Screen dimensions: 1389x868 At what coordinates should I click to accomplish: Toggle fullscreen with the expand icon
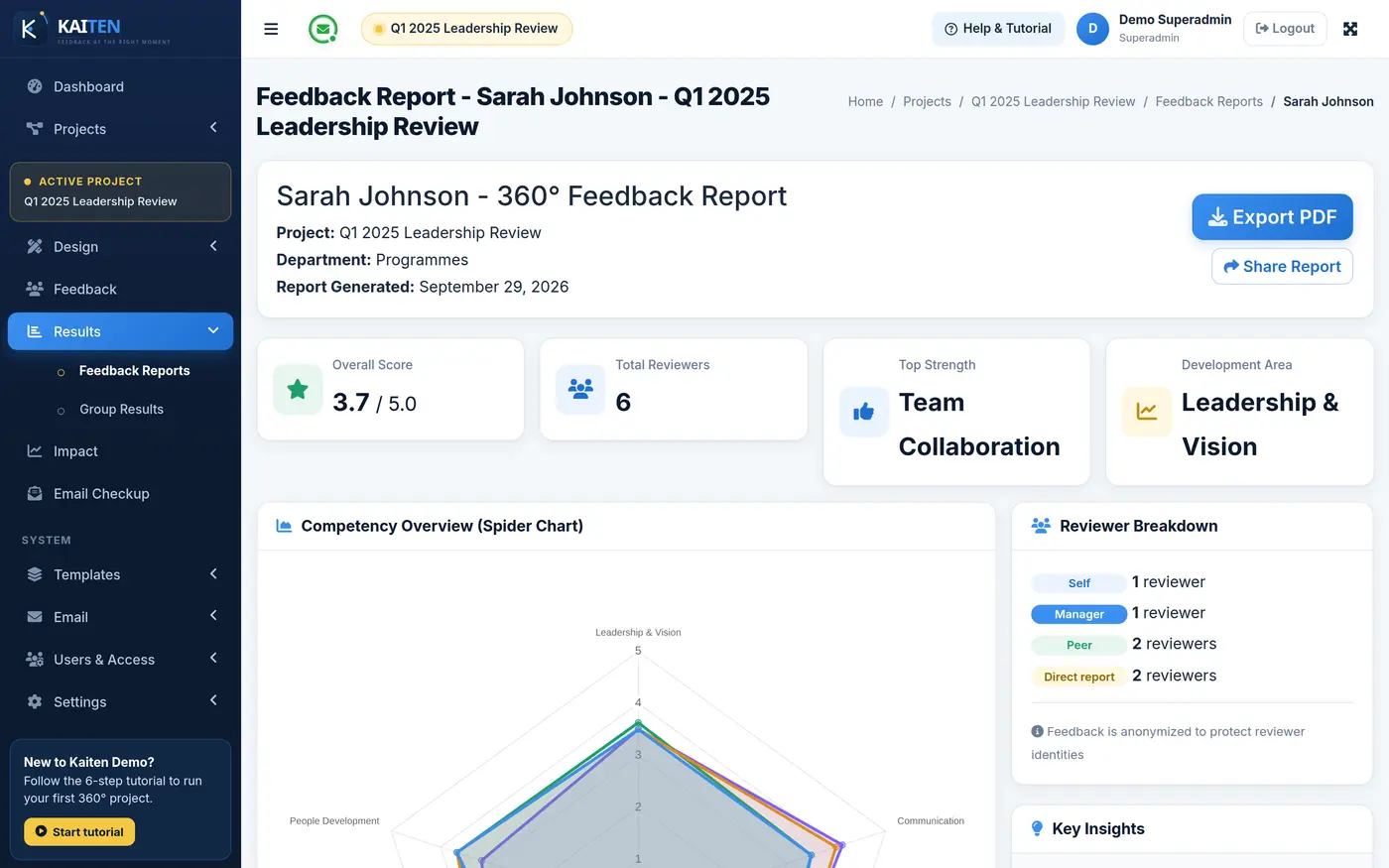[1350, 29]
